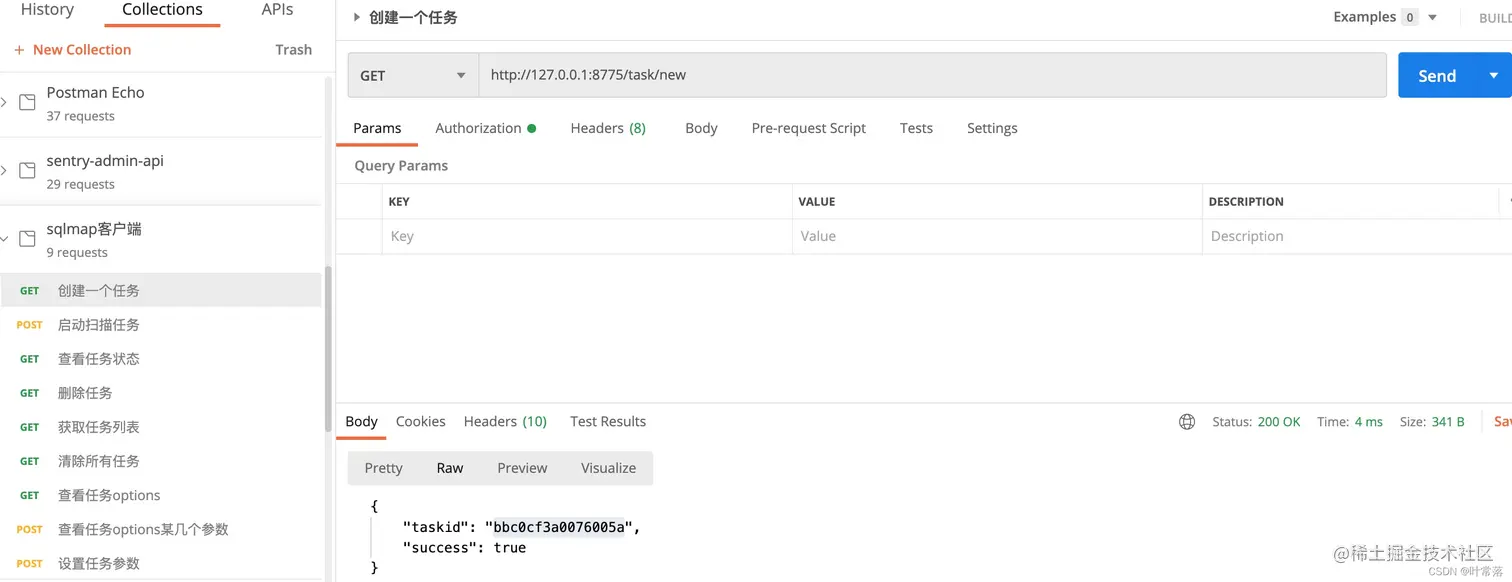Viewport: 1512px width, 582px height.
Task: Open the 查看任务options GET request
Action: [160, 495]
